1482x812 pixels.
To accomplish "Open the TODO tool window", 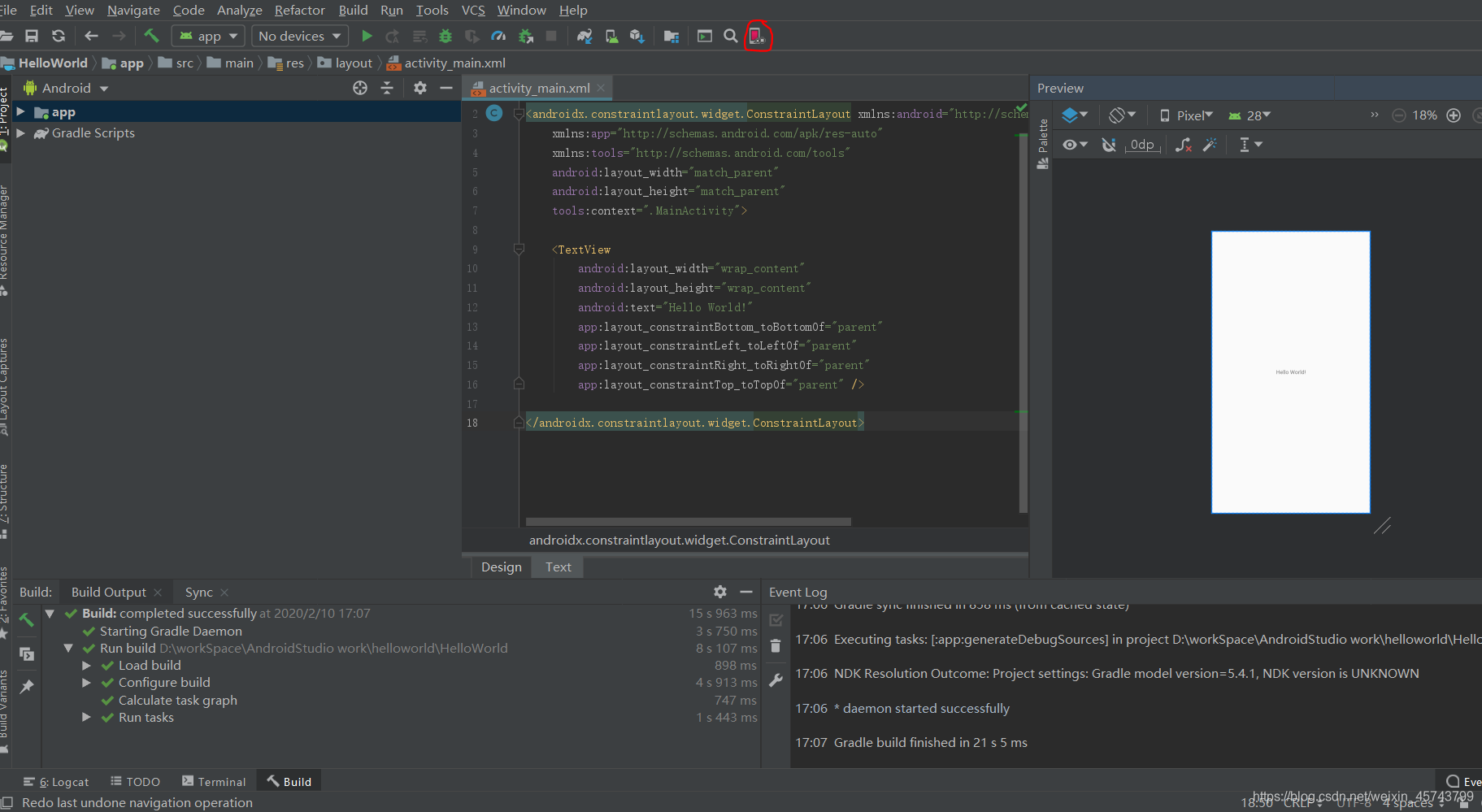I will coord(135,781).
